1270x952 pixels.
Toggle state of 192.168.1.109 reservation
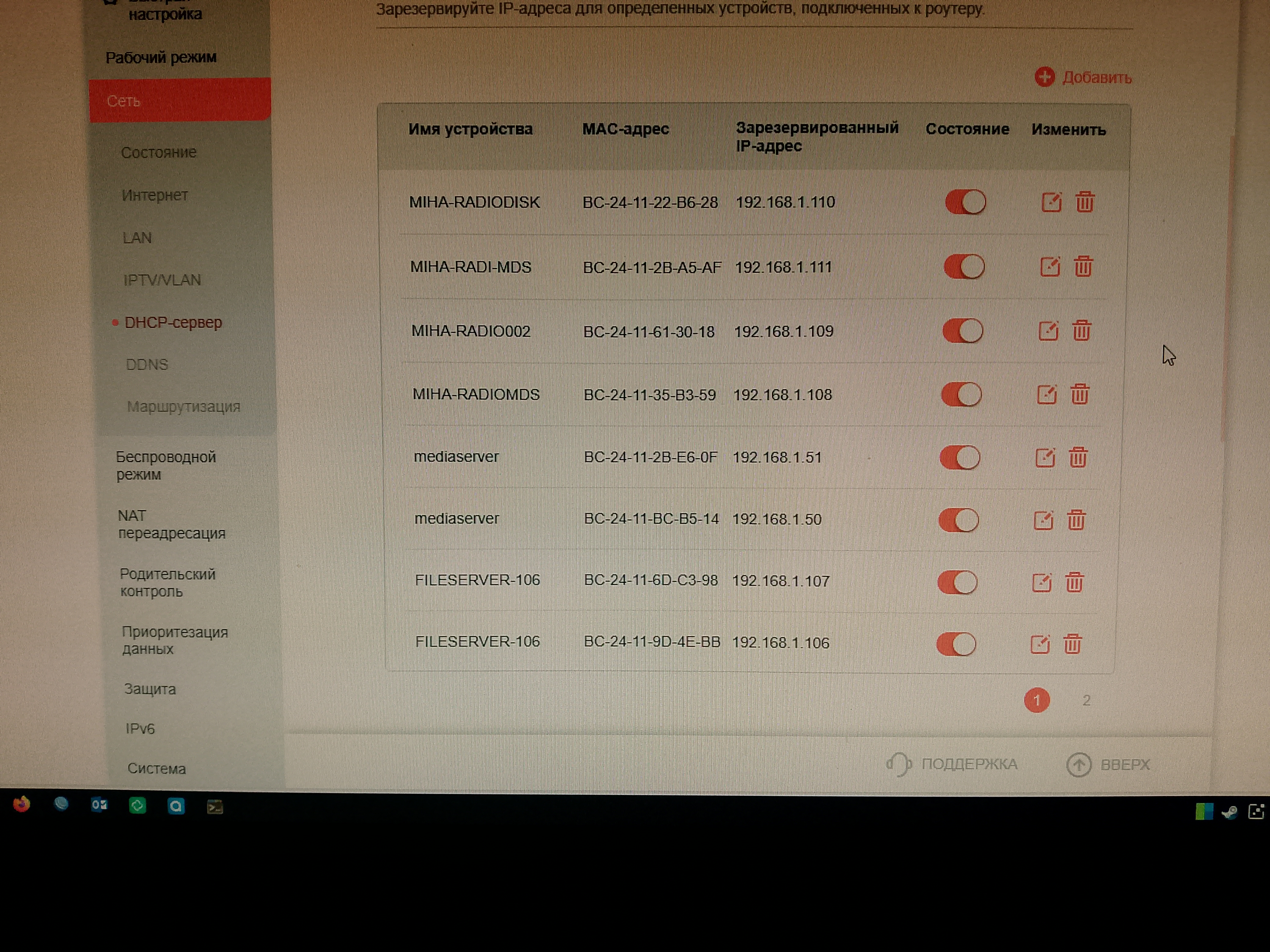(963, 331)
